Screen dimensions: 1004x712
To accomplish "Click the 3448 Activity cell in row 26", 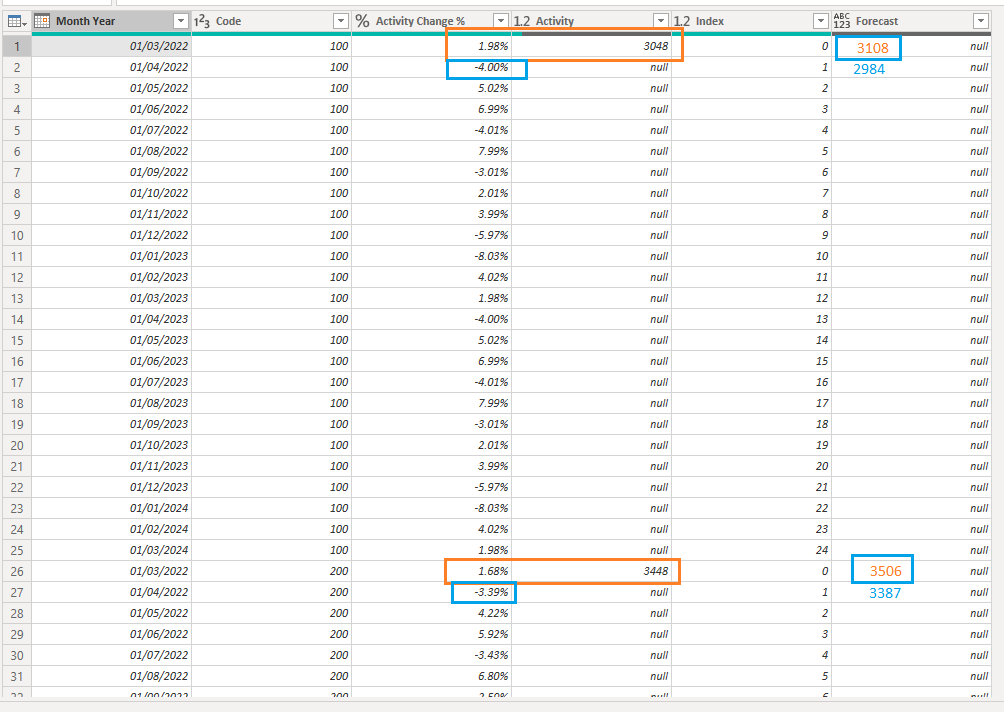I will [592, 571].
